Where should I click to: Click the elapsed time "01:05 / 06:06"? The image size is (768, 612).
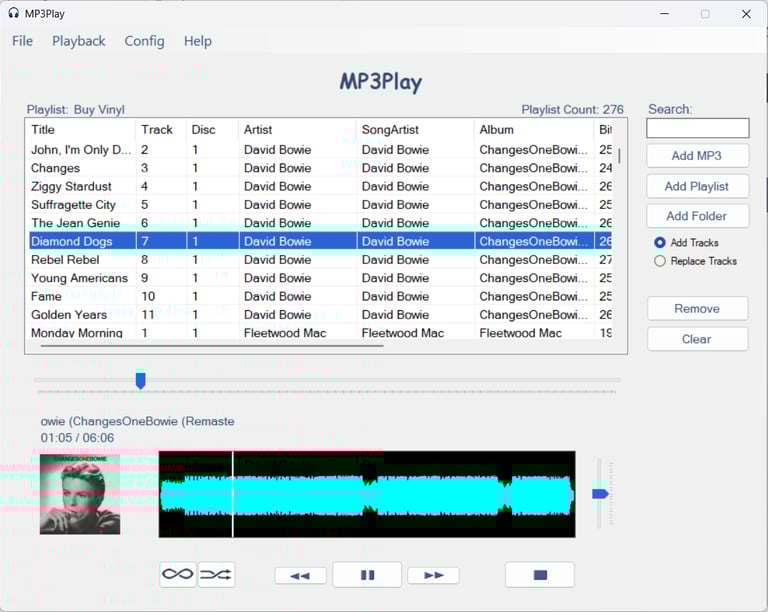pos(77,438)
